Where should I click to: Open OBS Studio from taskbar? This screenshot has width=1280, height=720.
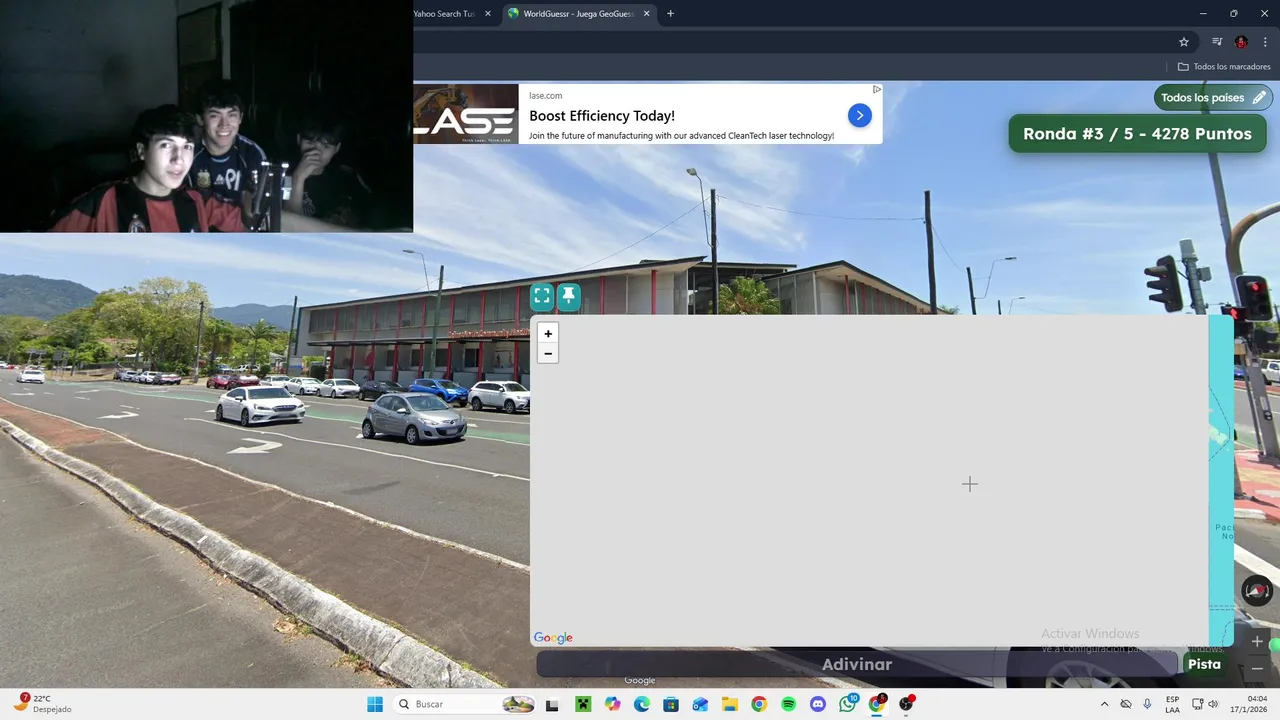tap(907, 704)
